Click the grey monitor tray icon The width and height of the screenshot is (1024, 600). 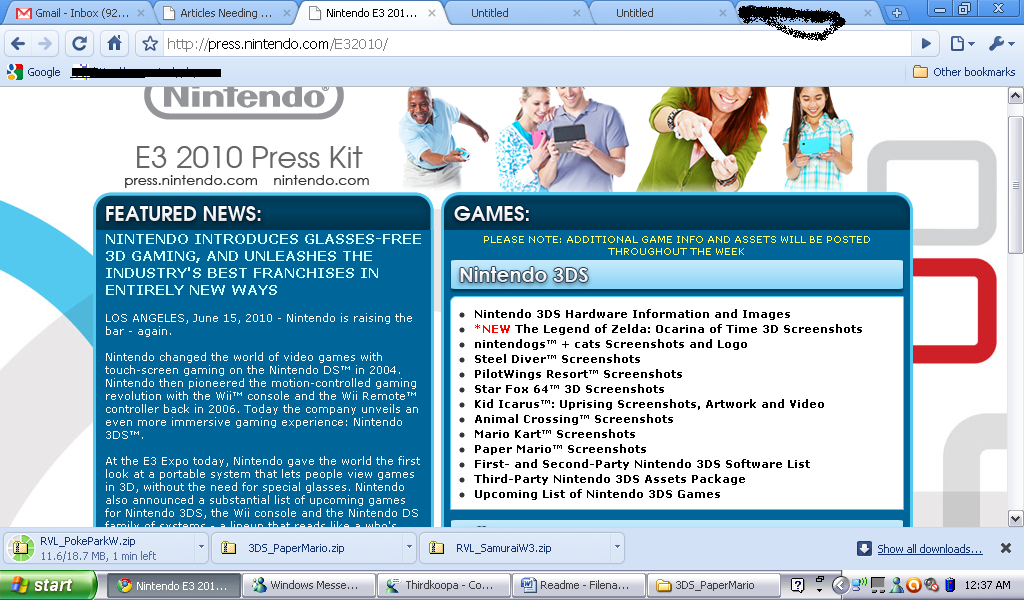coord(878,585)
